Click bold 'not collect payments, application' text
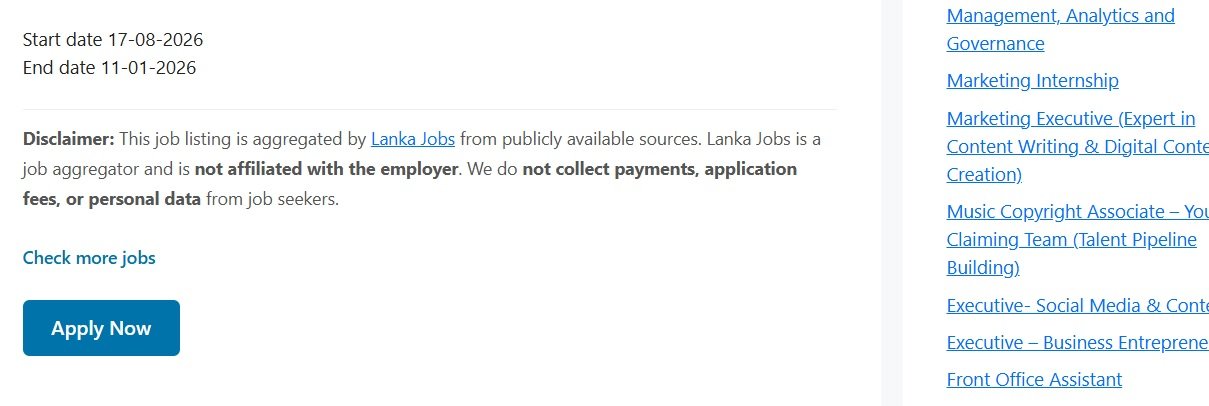Screen dimensions: 1209x406 [x=659, y=169]
